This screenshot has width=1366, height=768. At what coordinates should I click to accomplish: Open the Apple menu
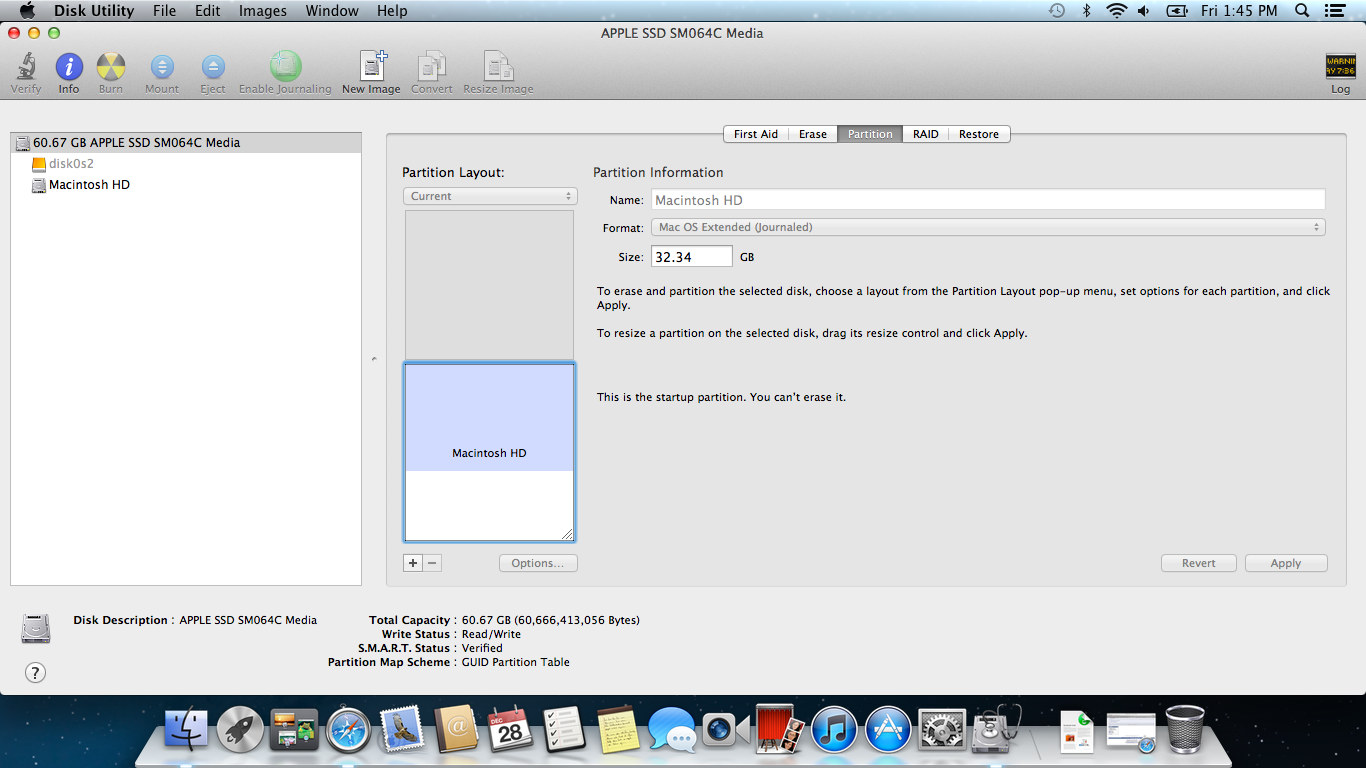point(27,11)
